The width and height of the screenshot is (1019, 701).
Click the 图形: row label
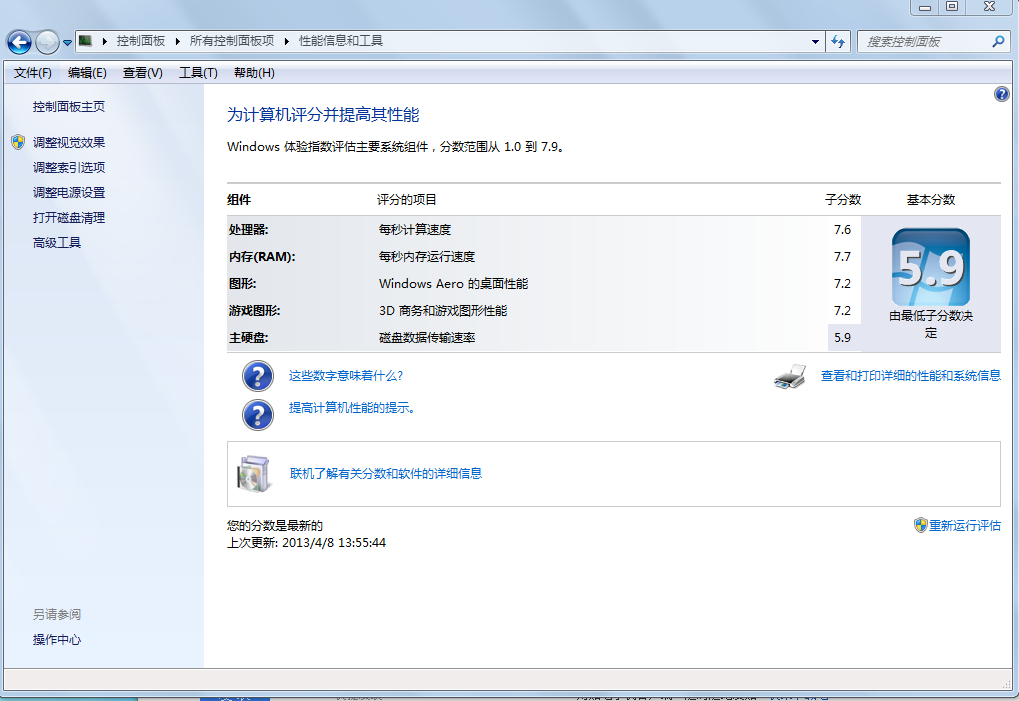(x=242, y=284)
